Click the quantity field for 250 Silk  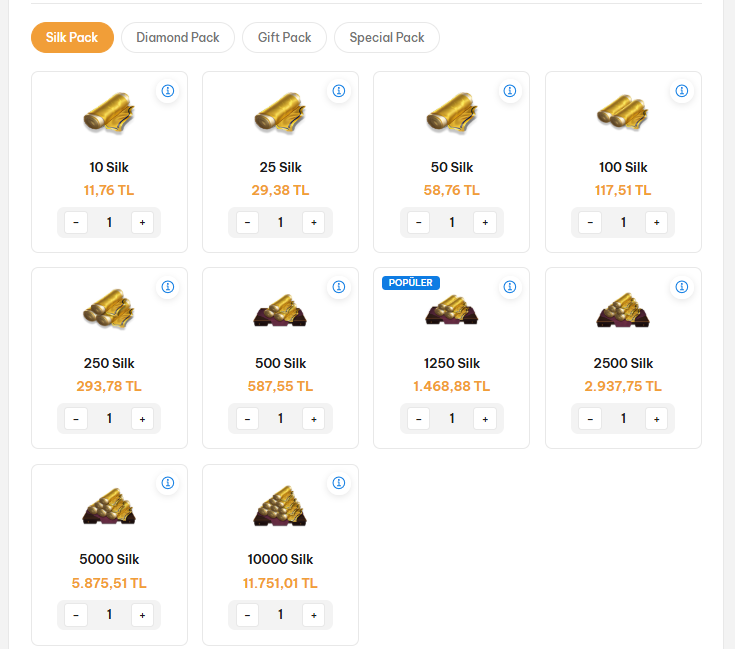click(x=109, y=418)
